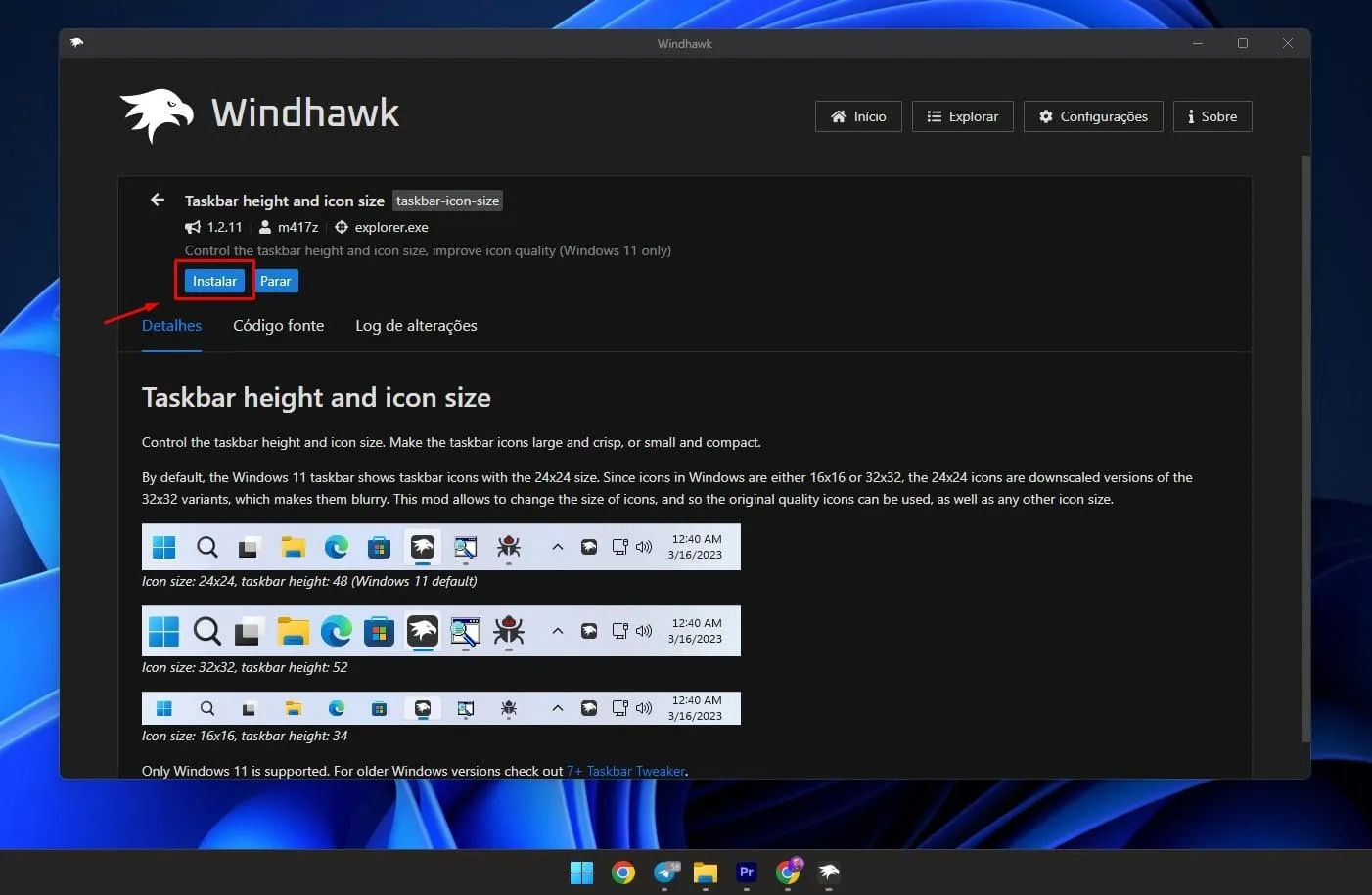Click the large "Taskbar height and icon size" details heading
Viewport: 1372px width, 895px height.
(x=316, y=398)
